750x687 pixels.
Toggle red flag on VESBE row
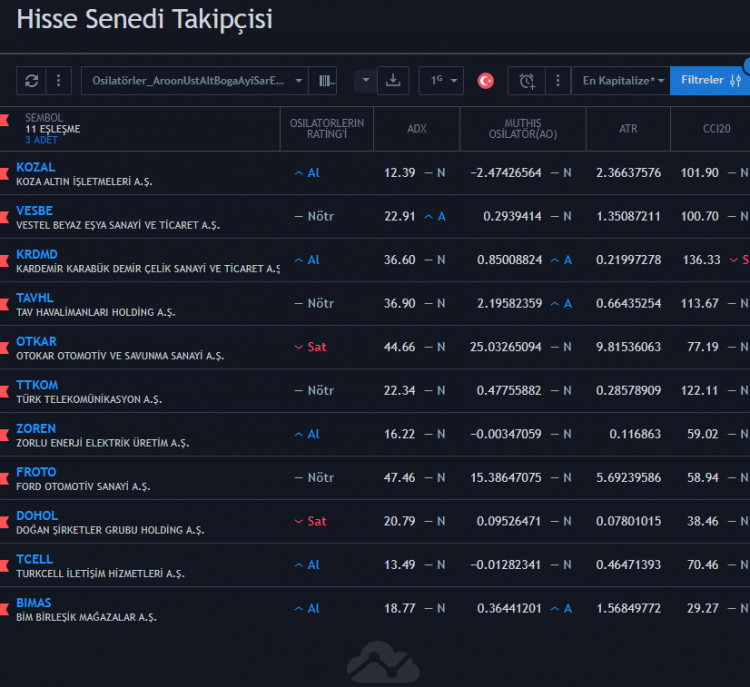pyautogui.click(x=5, y=217)
